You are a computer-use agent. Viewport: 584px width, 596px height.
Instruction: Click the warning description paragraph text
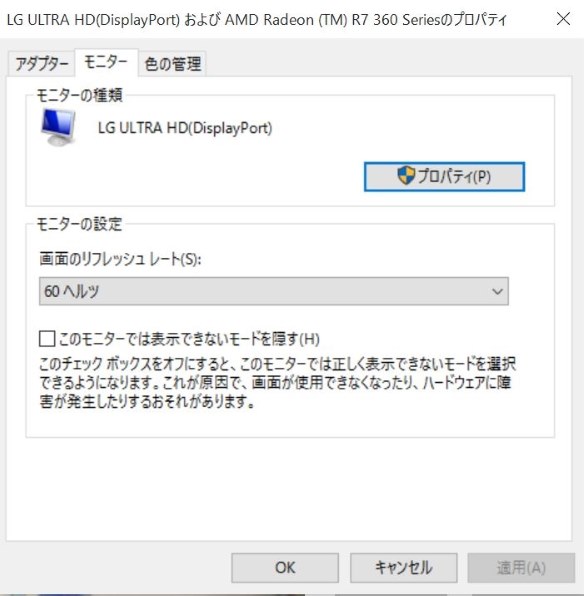click(278, 382)
